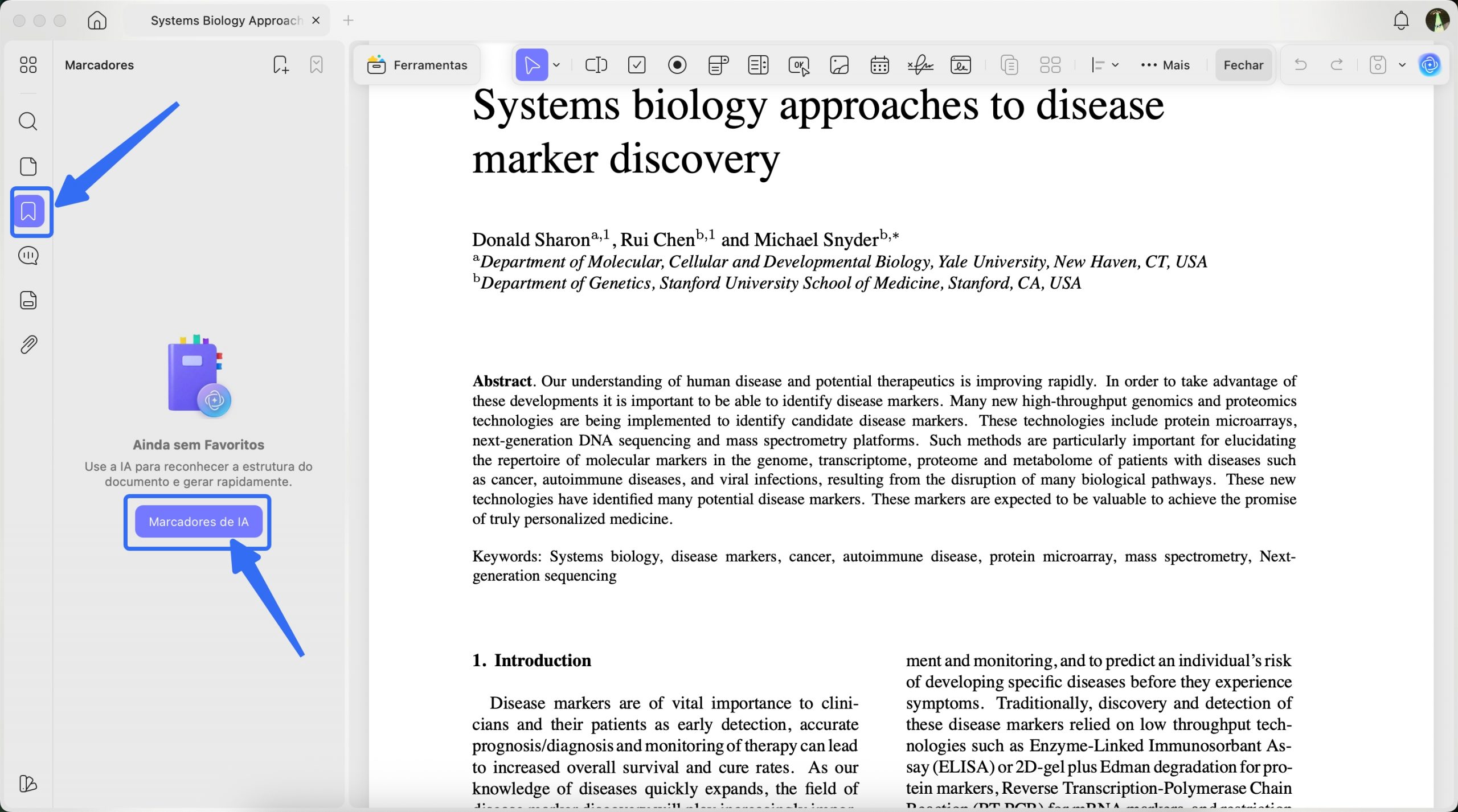Open the comments panel in the sidebar
Viewport: 1458px width, 812px height.
tap(27, 255)
